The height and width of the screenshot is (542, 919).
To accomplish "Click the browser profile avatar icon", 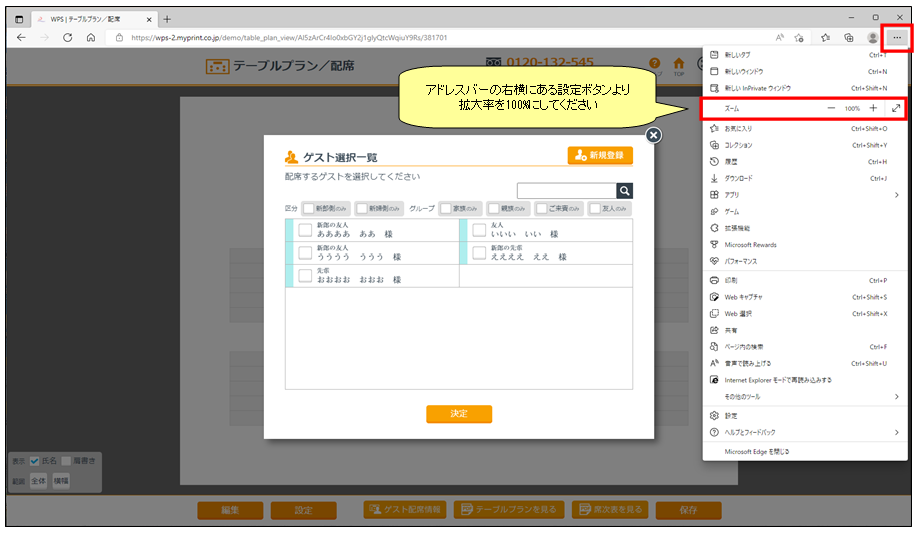I will tap(873, 37).
